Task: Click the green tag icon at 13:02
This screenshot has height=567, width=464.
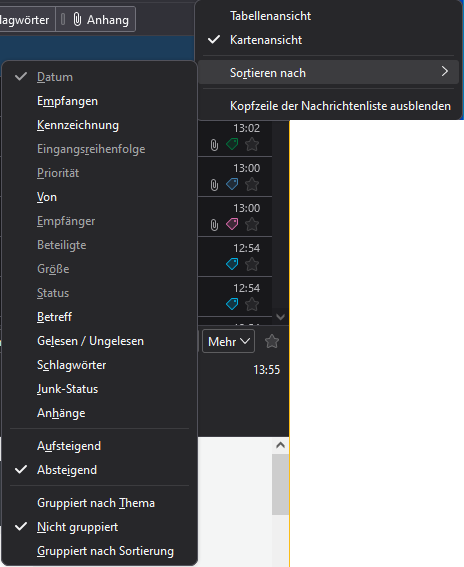Action: click(x=232, y=144)
